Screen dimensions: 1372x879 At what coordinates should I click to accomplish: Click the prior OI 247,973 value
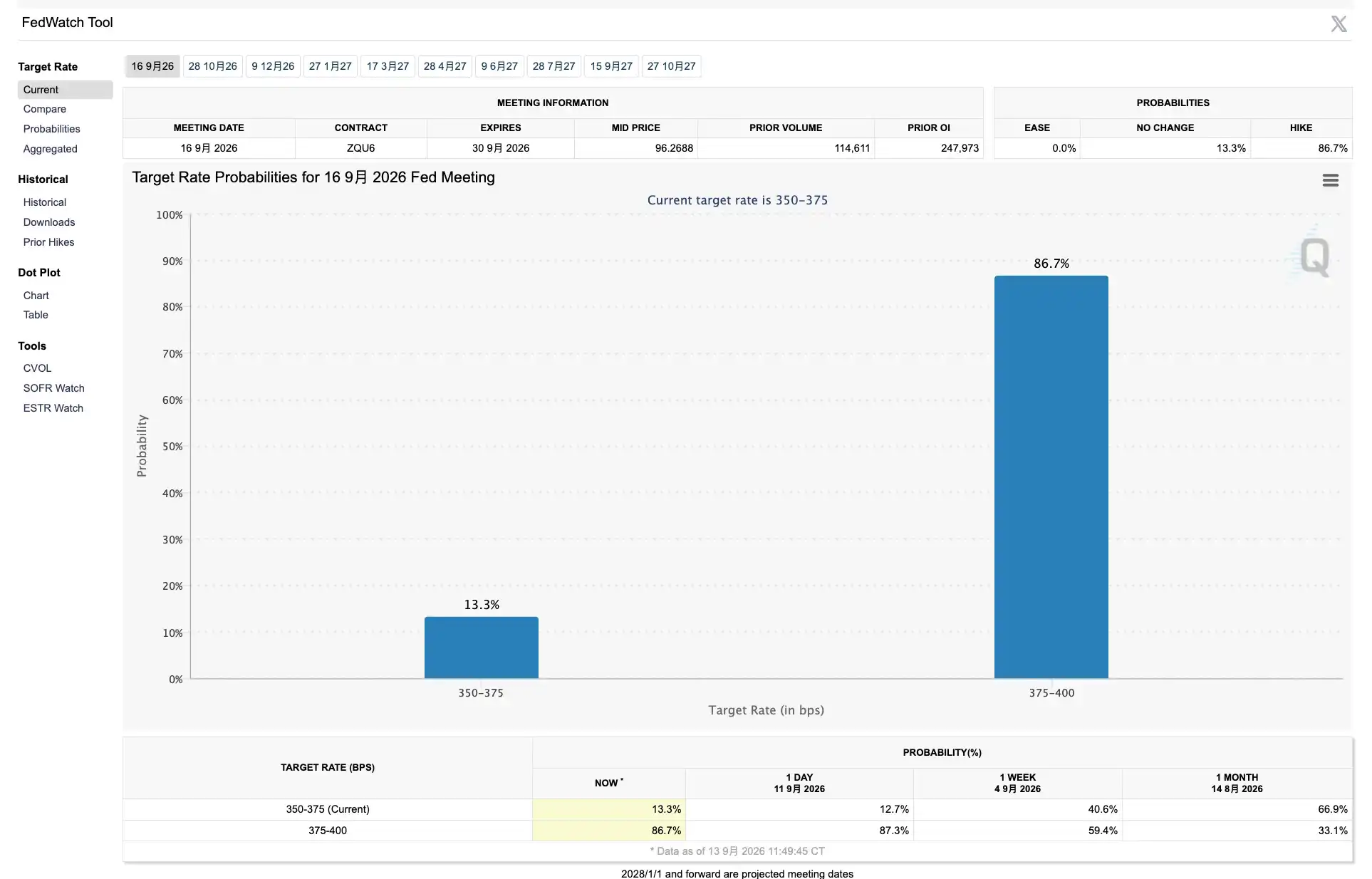(960, 148)
